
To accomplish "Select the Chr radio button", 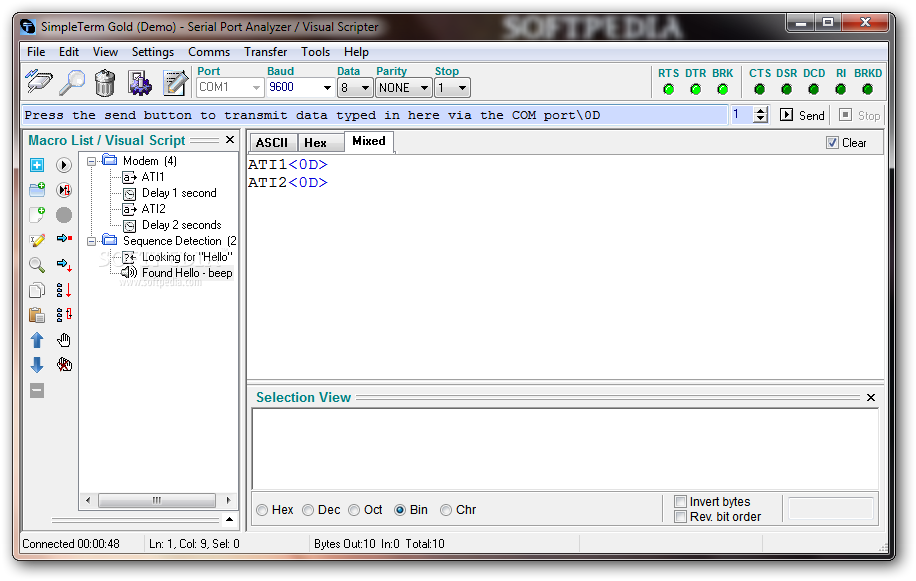I will point(446,510).
